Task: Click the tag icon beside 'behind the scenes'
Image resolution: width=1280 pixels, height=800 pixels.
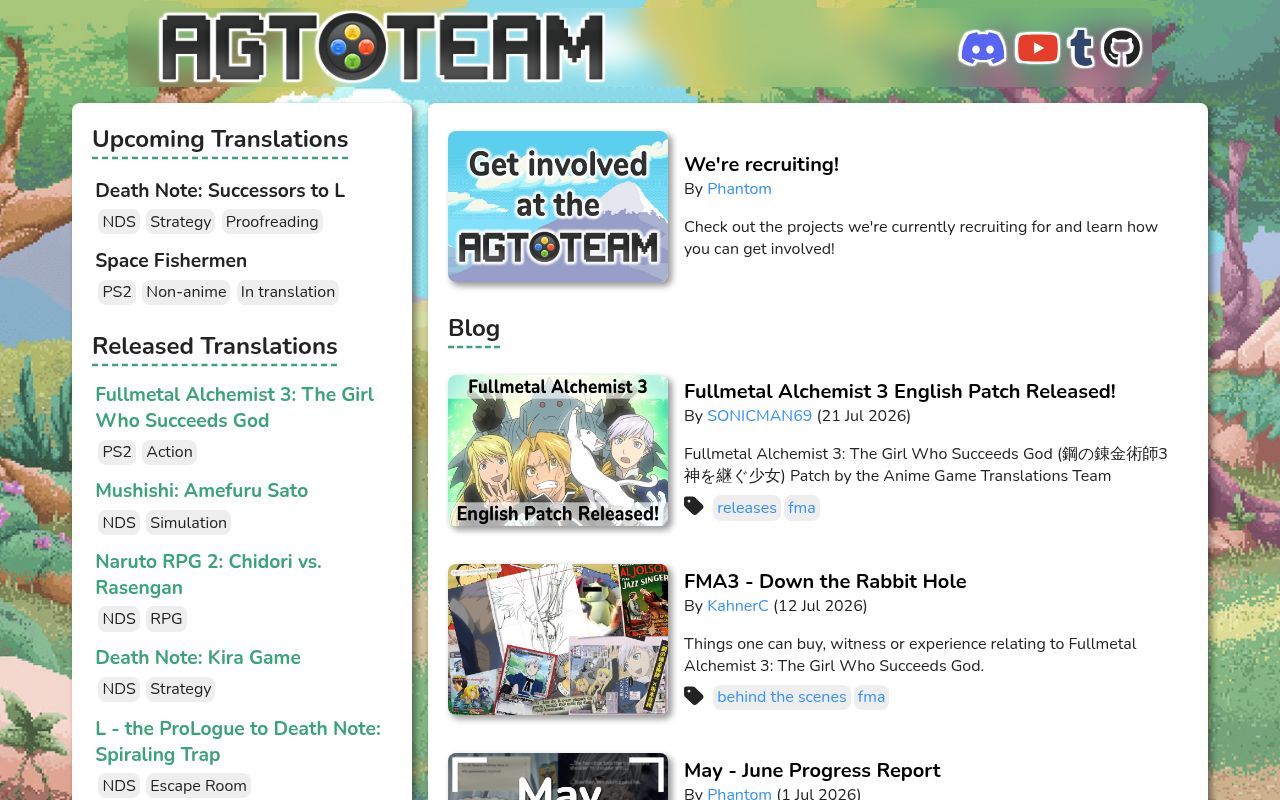Action: tap(694, 695)
